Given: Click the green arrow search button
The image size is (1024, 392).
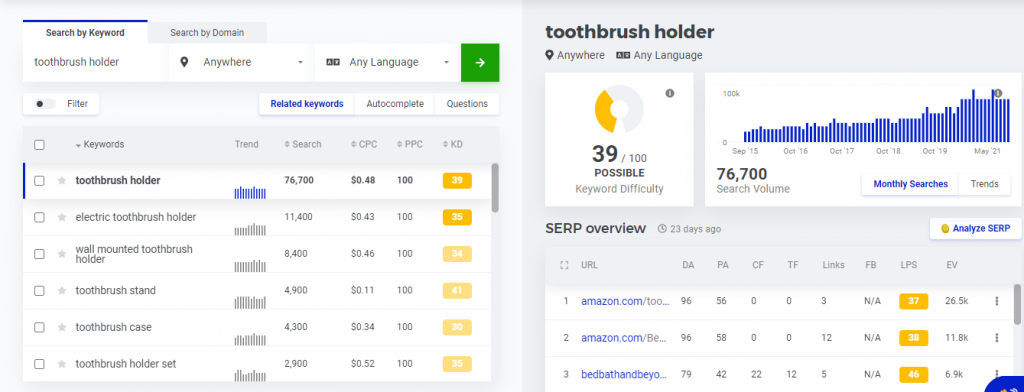Looking at the screenshot, I should coord(480,63).
